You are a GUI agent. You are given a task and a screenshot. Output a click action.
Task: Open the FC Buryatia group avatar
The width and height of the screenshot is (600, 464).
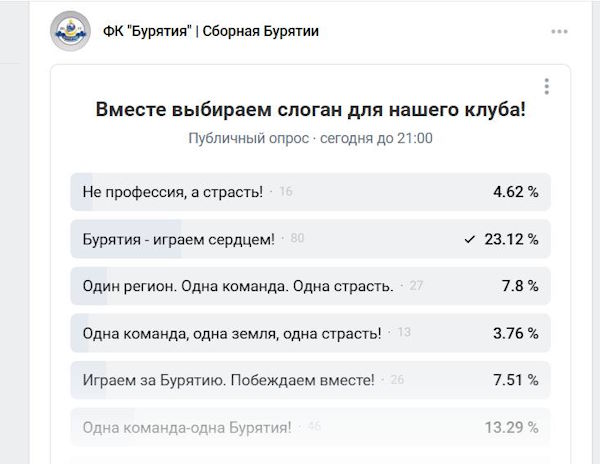coord(70,32)
